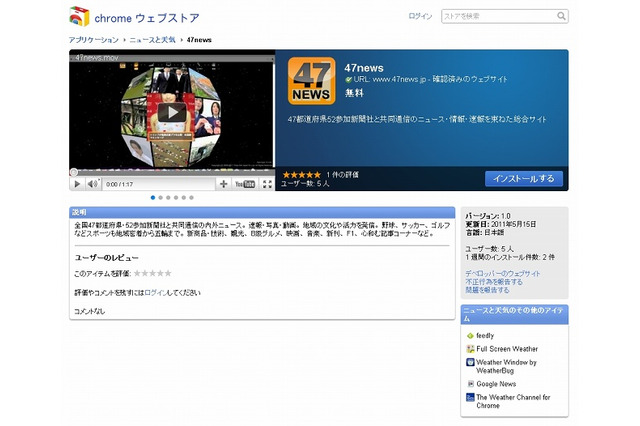Click the feedly icon in related items
The image size is (640, 426).
(470, 335)
